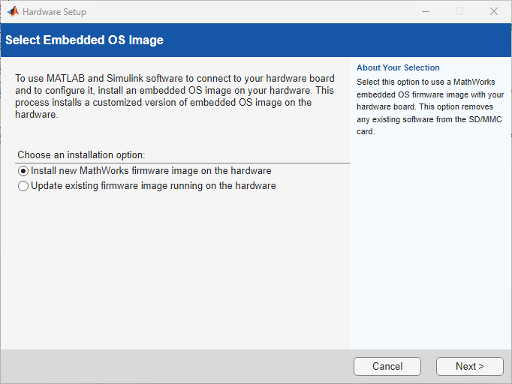
Task: Click the Next button
Action: click(470, 366)
